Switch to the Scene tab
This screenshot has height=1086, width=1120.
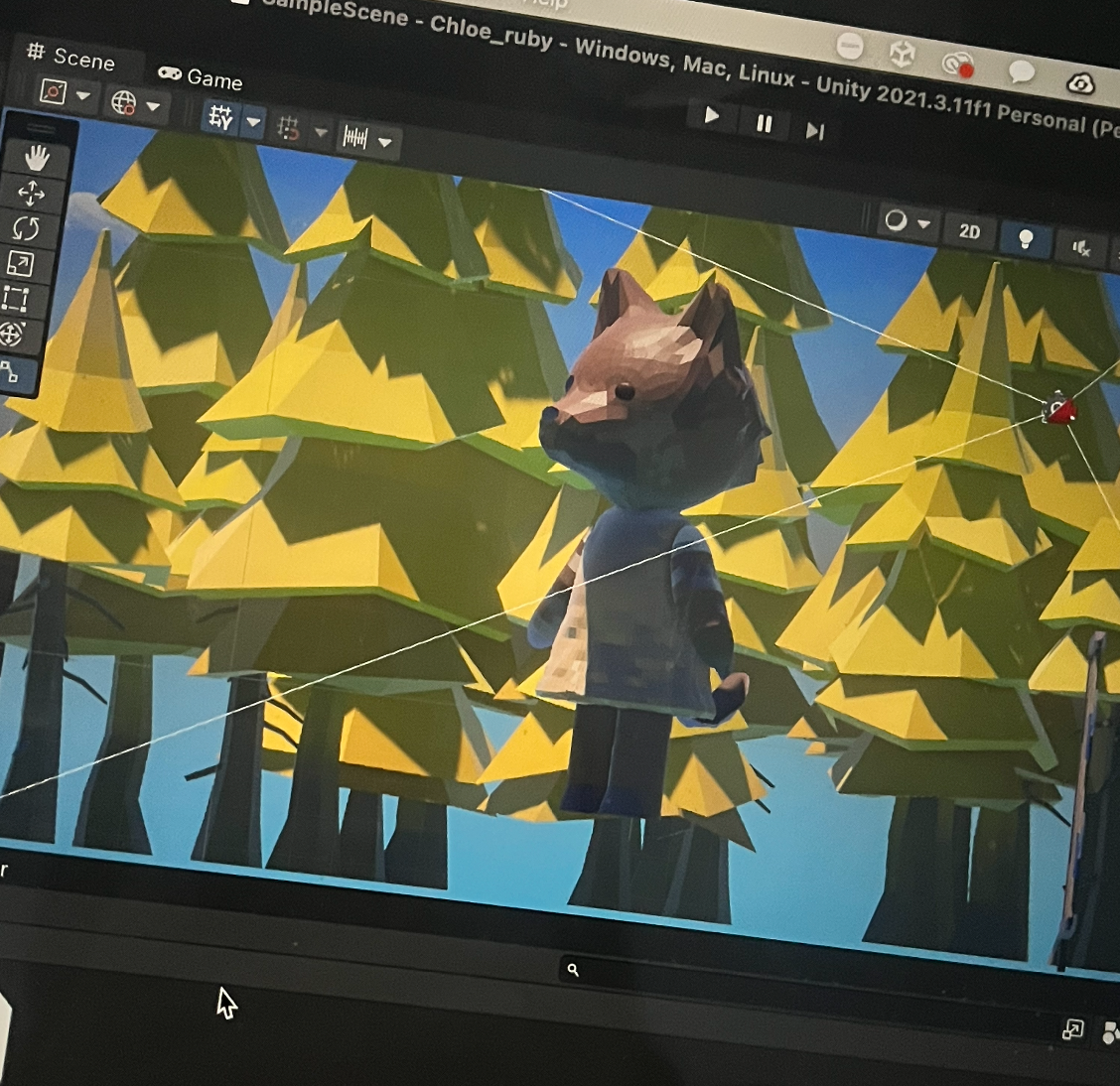pyautogui.click(x=71, y=58)
